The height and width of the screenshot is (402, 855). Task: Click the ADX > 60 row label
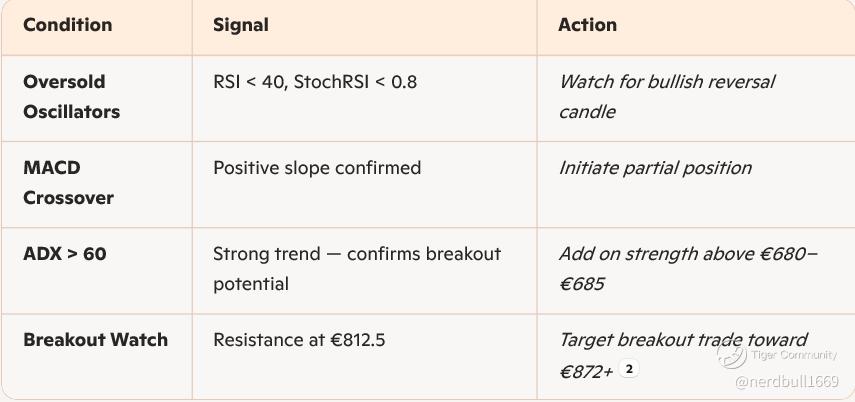point(64,254)
